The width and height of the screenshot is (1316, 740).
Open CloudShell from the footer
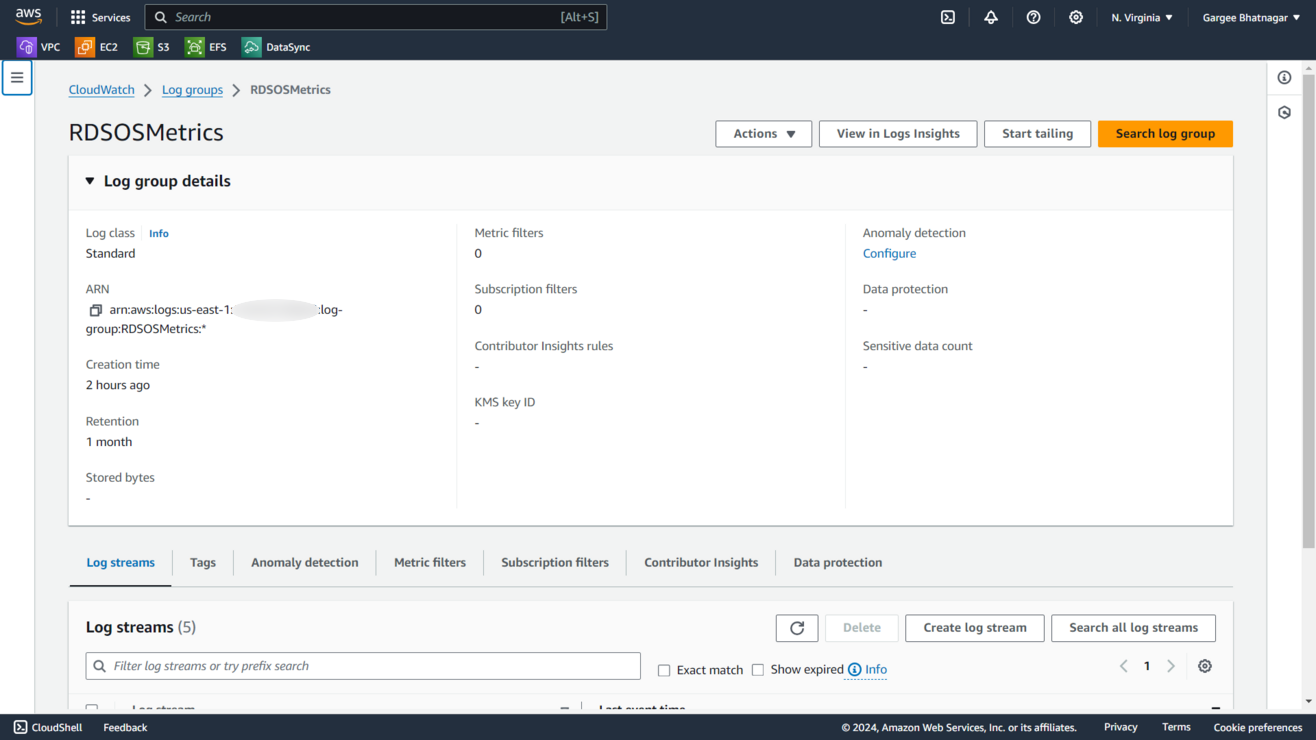click(48, 728)
